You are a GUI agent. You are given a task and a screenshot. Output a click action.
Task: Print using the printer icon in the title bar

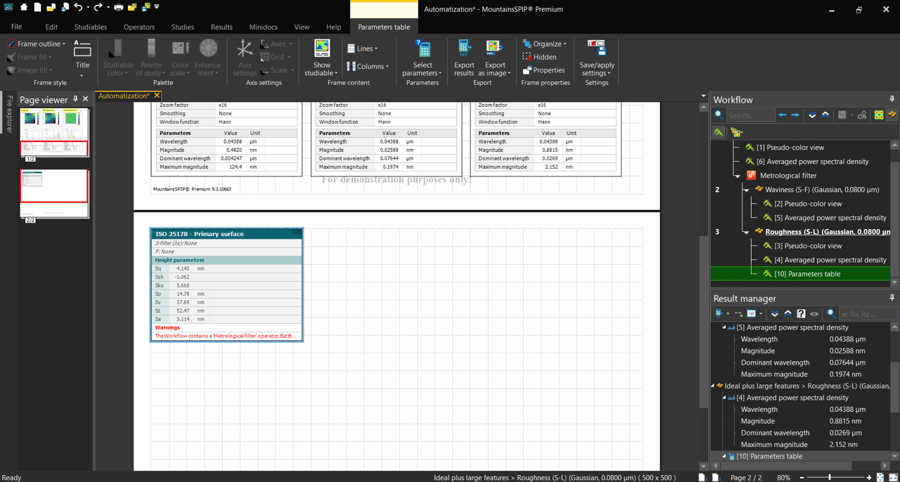tap(119, 8)
